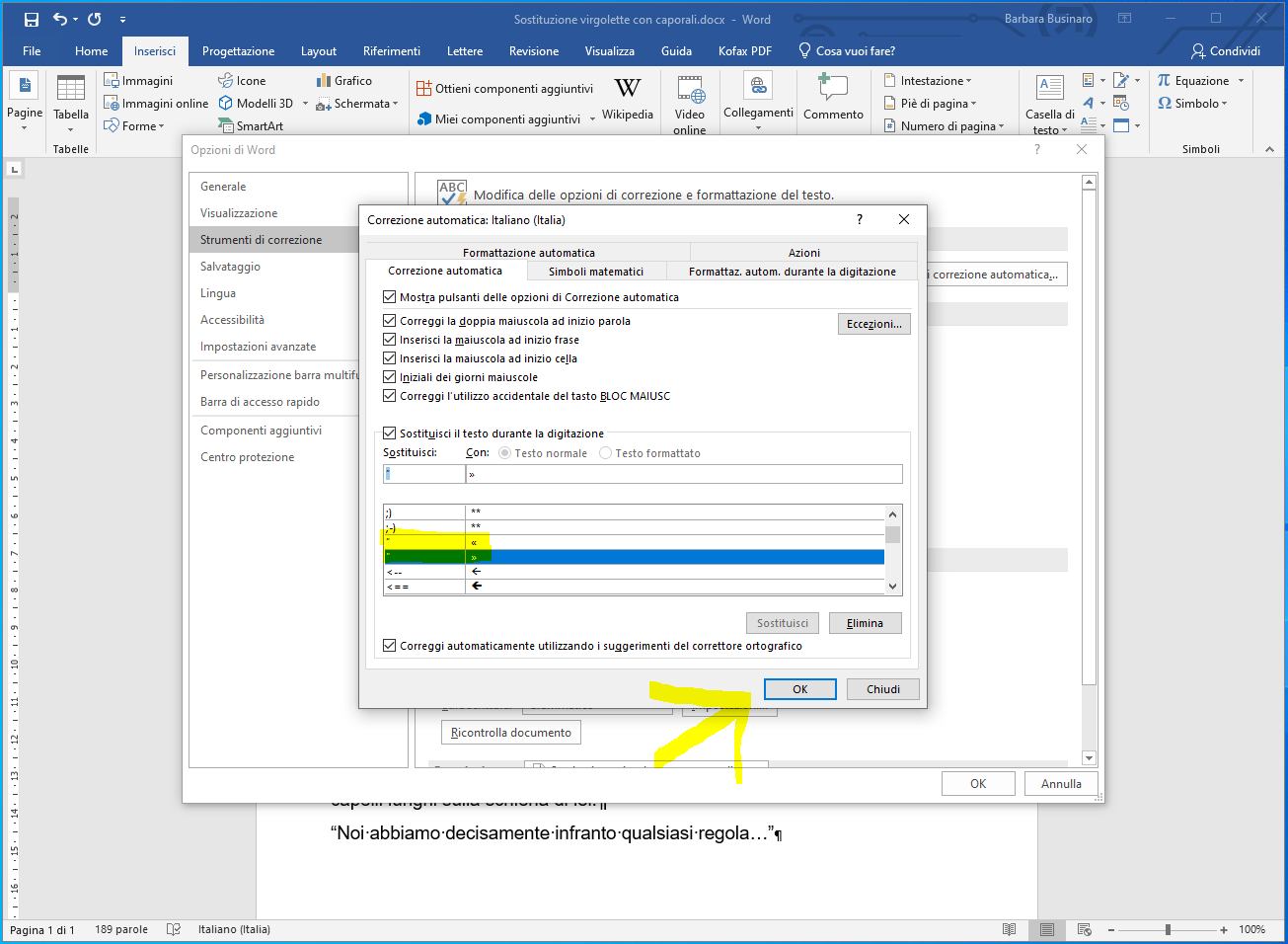Click the Immagini picture icon
This screenshot has width=1288, height=944.
coord(113,81)
